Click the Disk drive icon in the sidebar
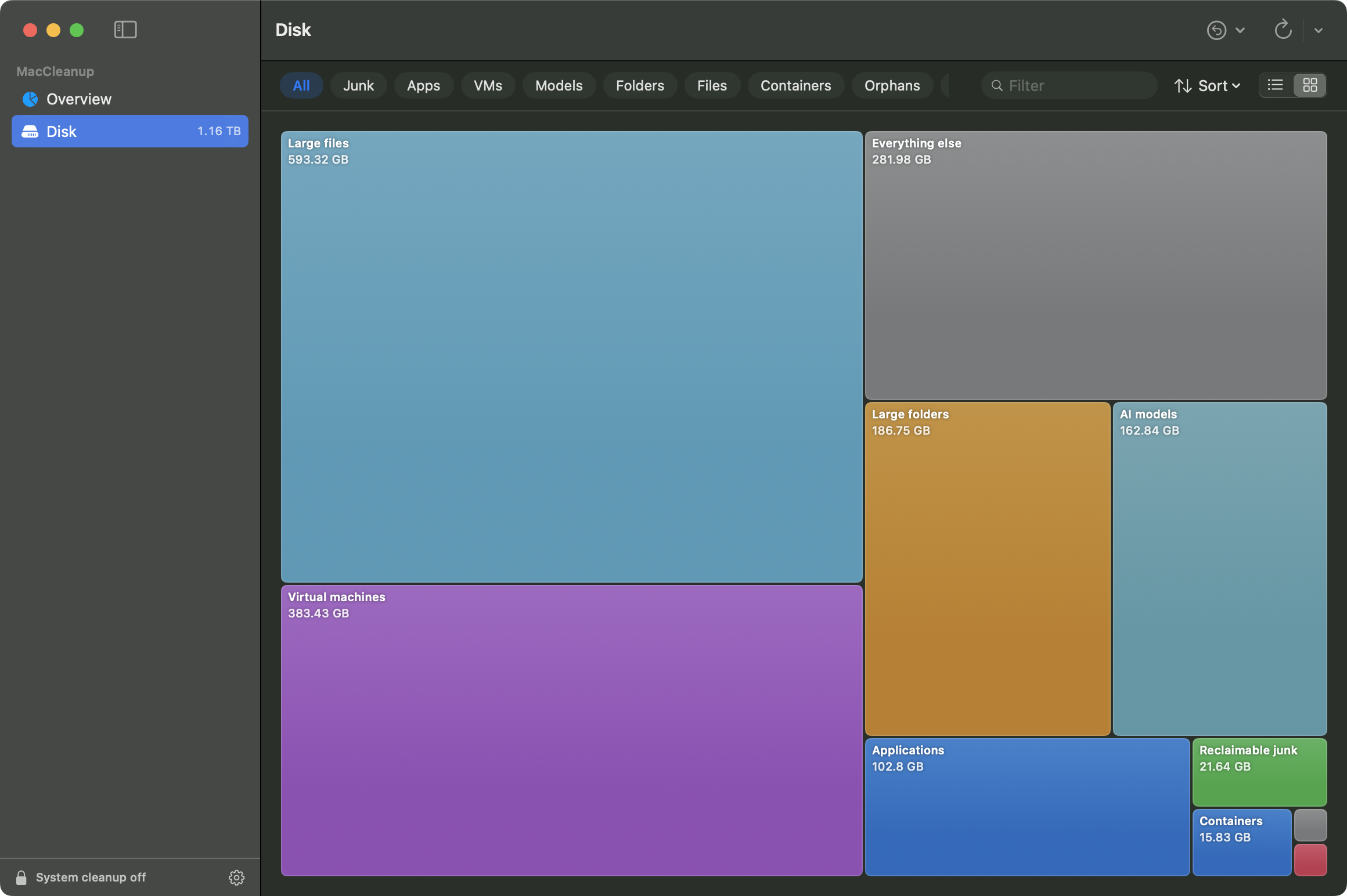Image resolution: width=1347 pixels, height=896 pixels. coord(30,132)
